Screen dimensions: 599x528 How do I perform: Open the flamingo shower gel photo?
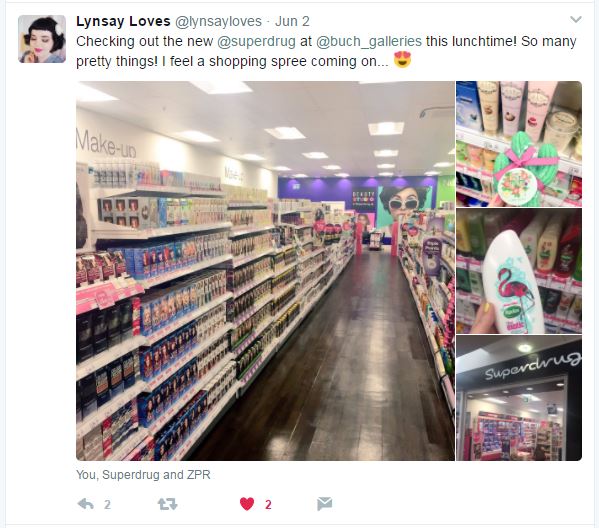pos(519,271)
